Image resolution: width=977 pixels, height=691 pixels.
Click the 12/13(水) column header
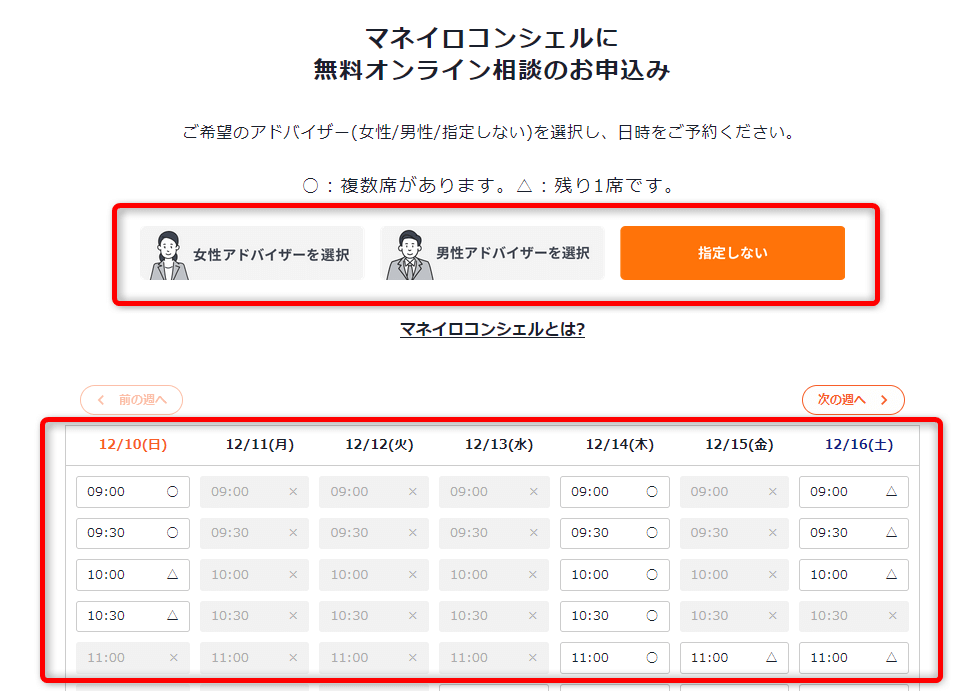(499, 444)
